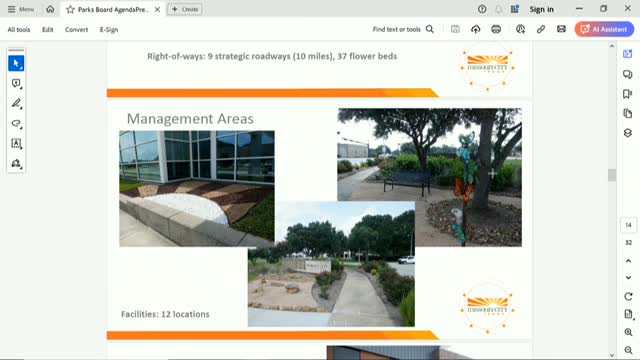The height and width of the screenshot is (360, 640).
Task: Print the document with printer icon
Action: [496, 29]
